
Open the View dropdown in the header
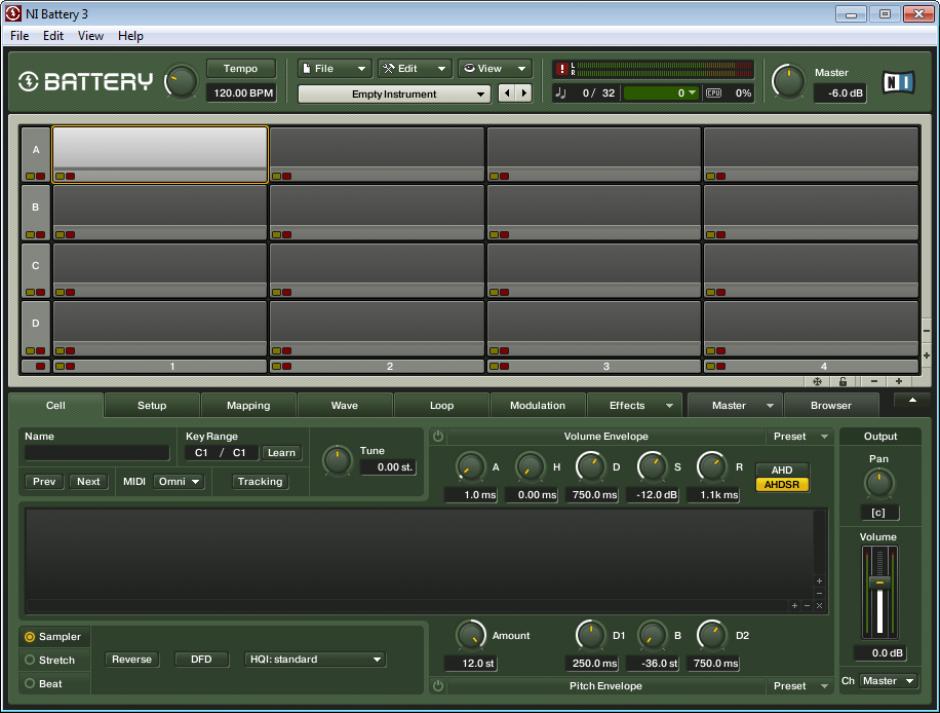(x=495, y=68)
